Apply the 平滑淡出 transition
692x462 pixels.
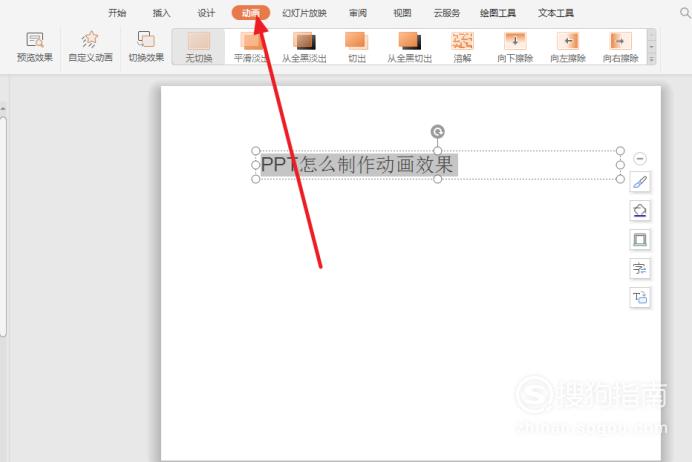click(251, 47)
